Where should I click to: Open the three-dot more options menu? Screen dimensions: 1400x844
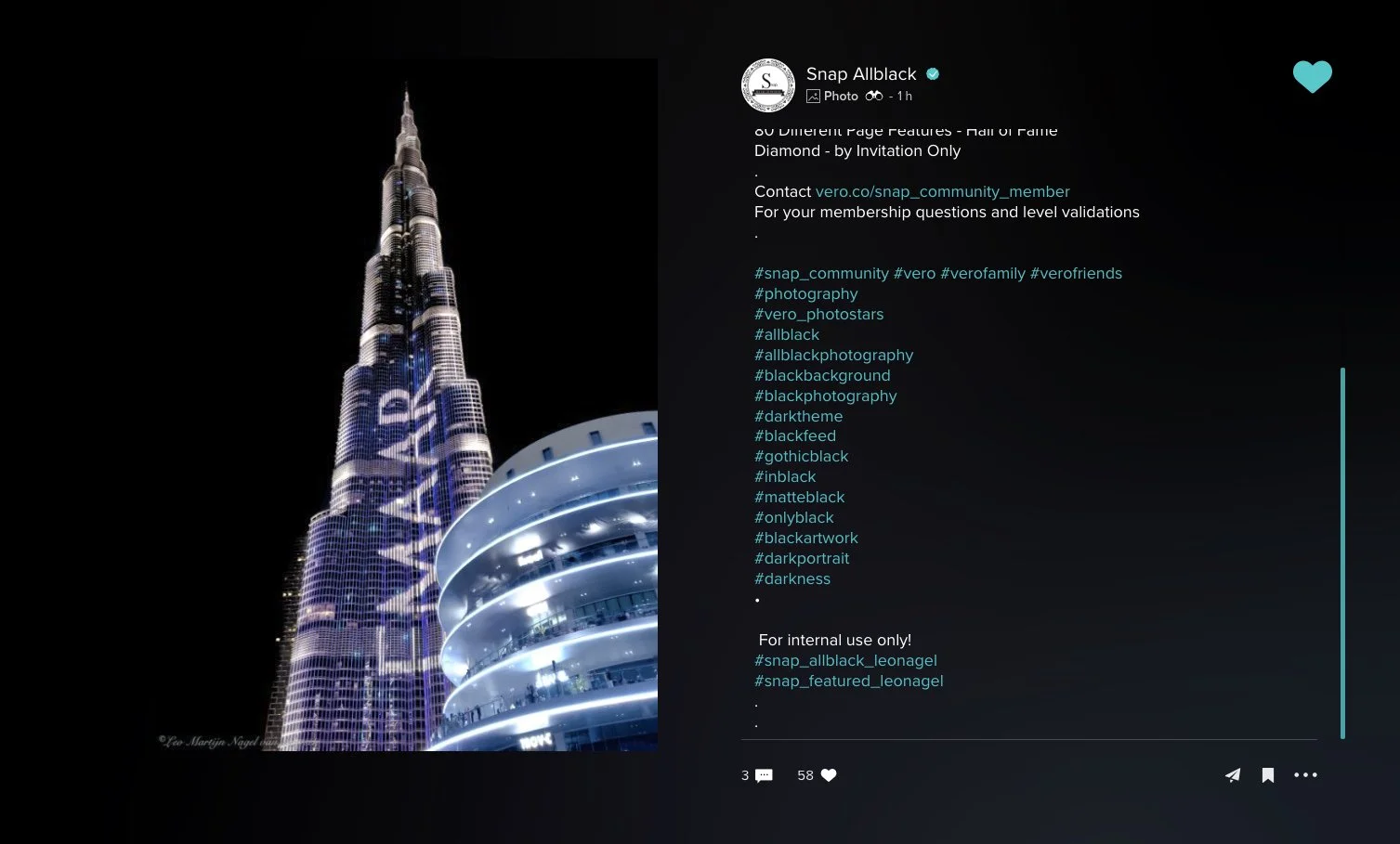[1305, 775]
